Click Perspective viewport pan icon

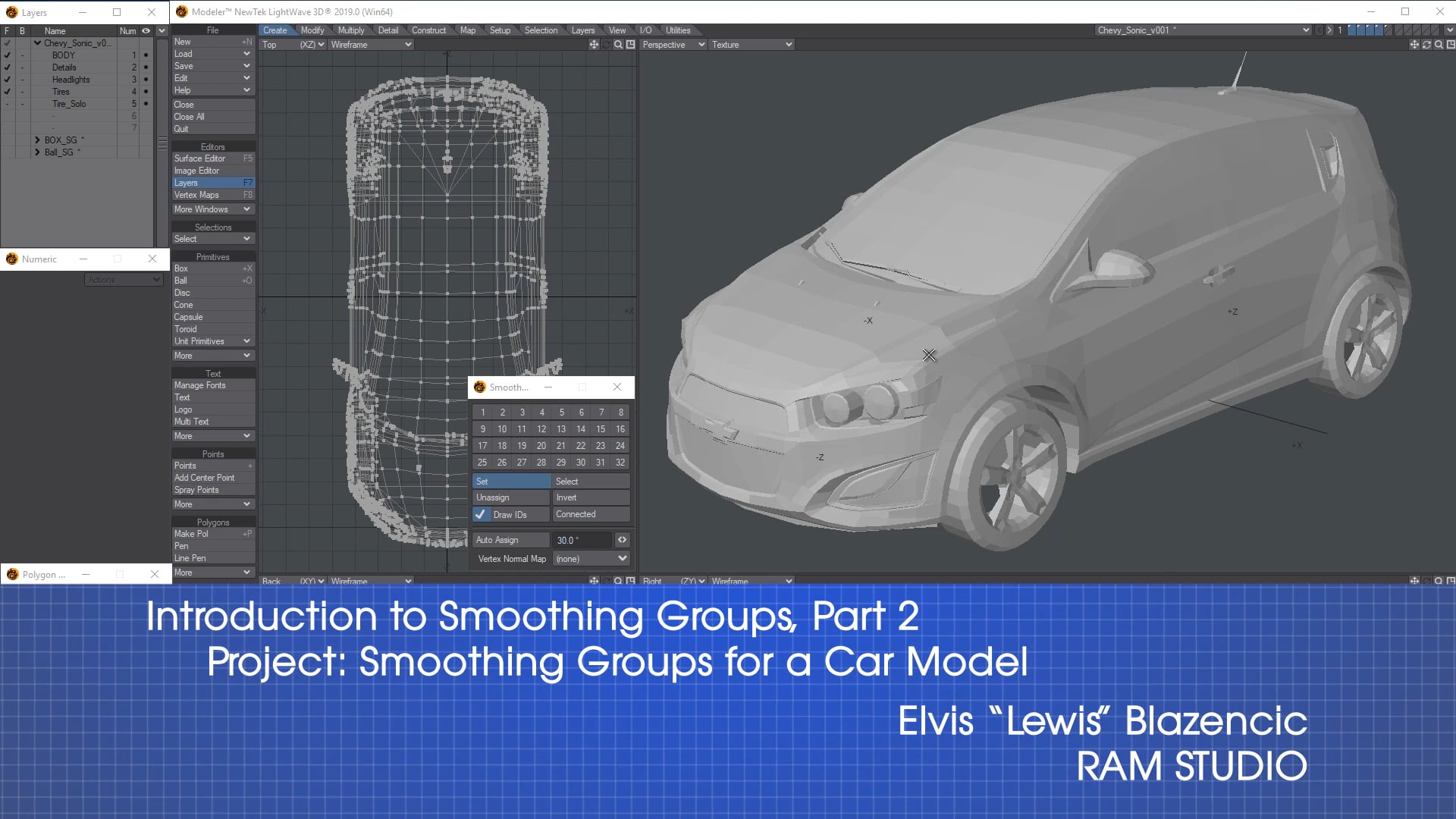coord(1414,45)
